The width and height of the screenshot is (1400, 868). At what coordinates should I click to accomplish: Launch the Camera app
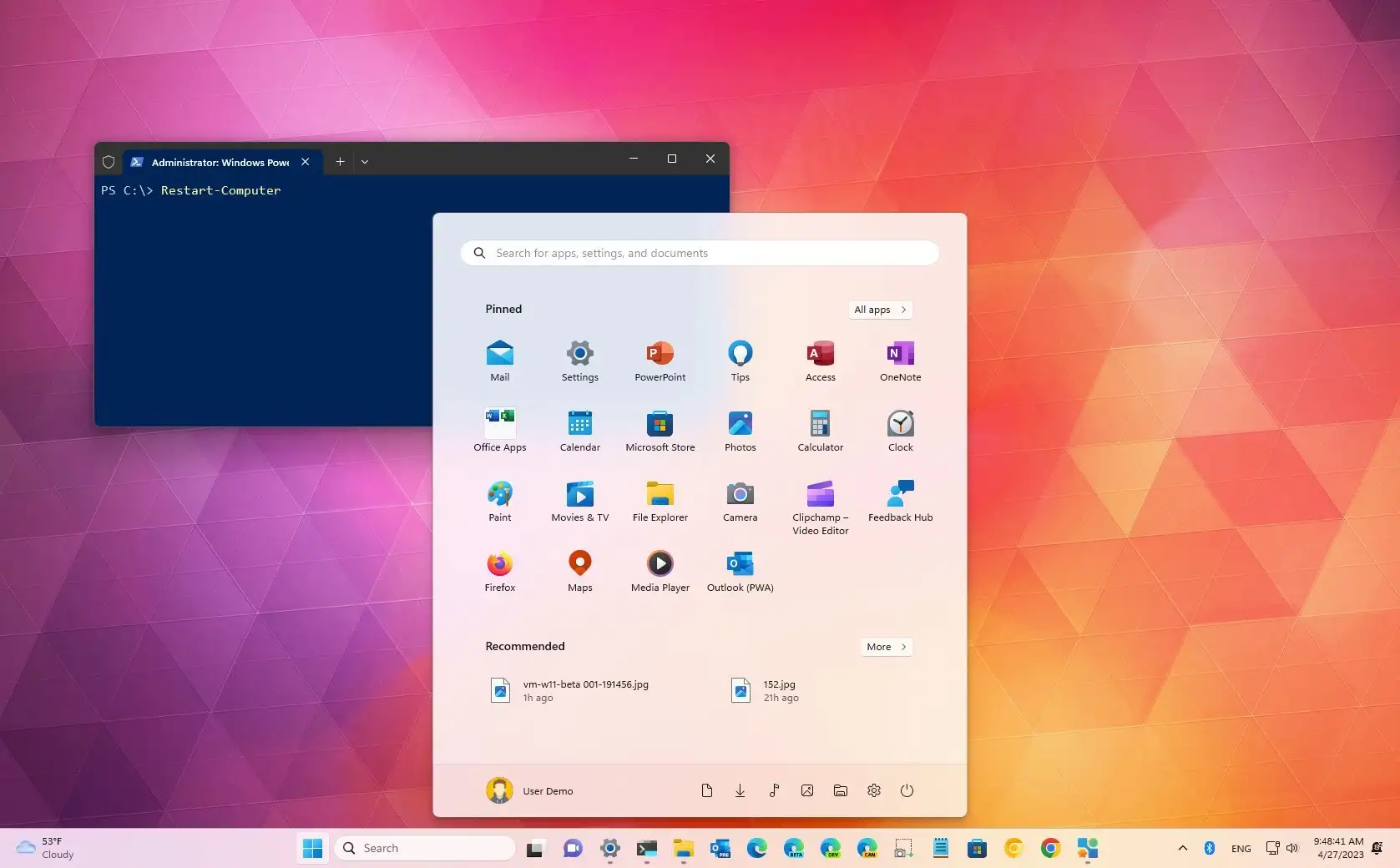[x=740, y=501]
